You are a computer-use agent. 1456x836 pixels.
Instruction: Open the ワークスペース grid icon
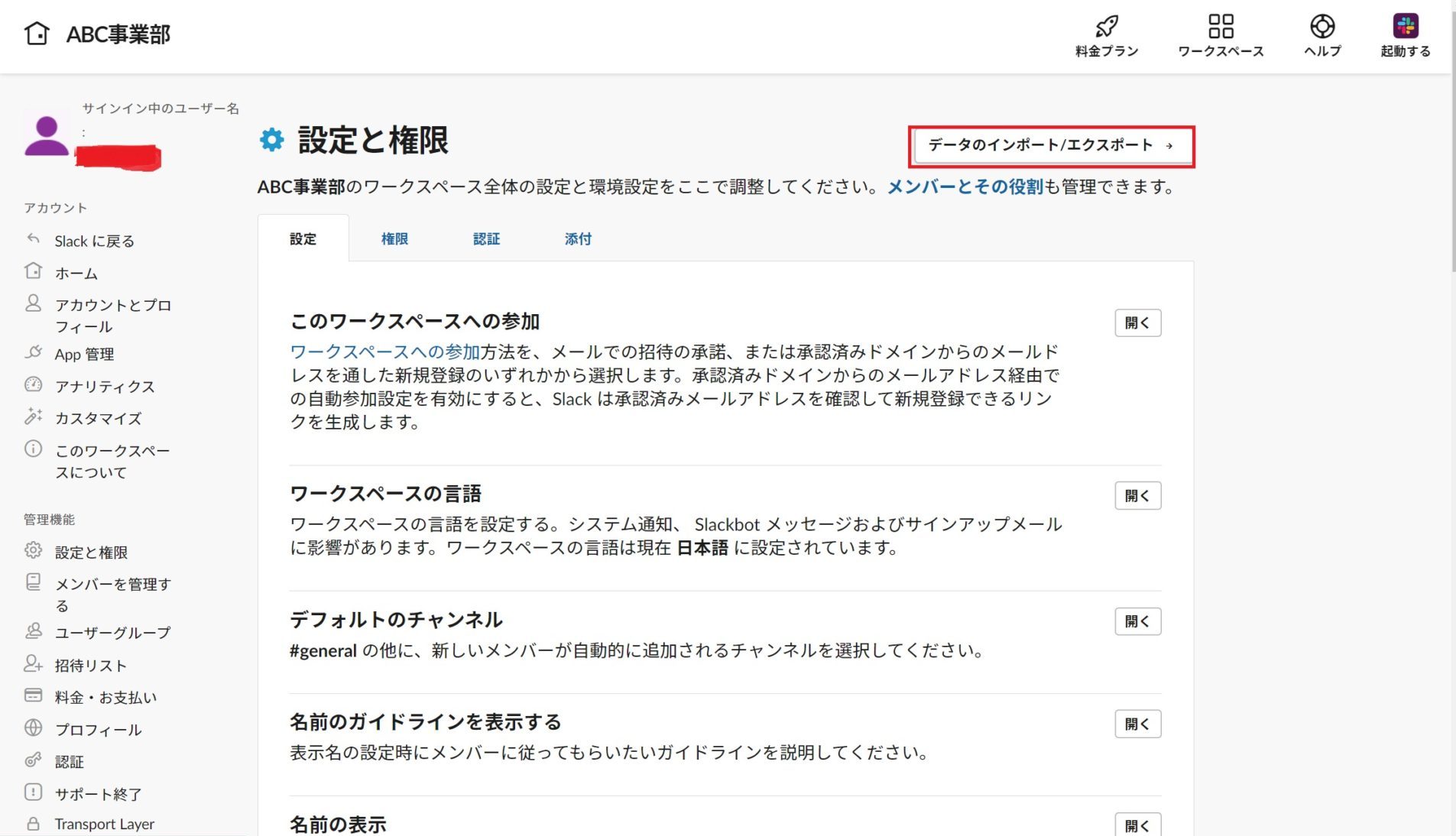1221,25
